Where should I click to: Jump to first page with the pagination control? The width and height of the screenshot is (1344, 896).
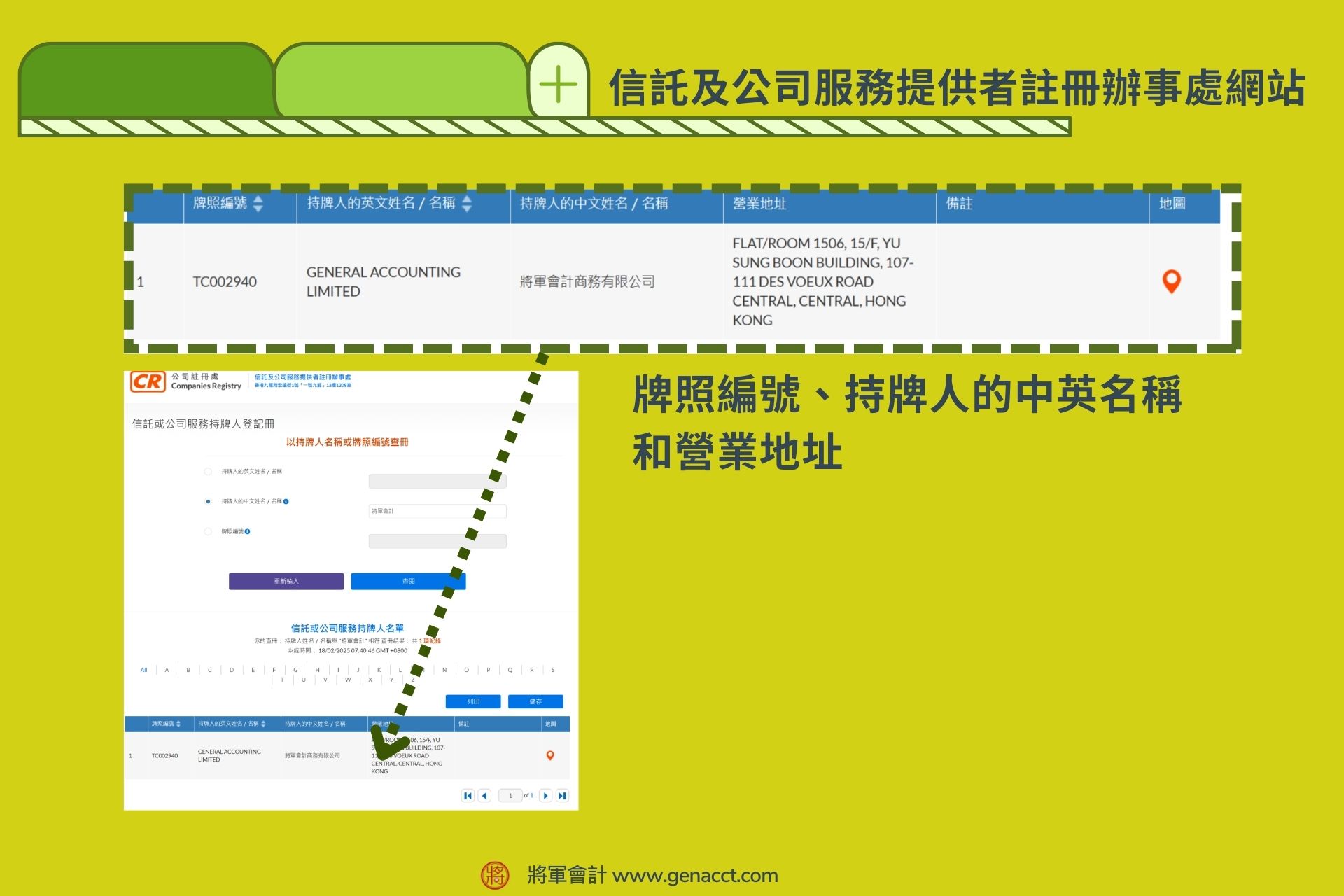pyautogui.click(x=467, y=795)
